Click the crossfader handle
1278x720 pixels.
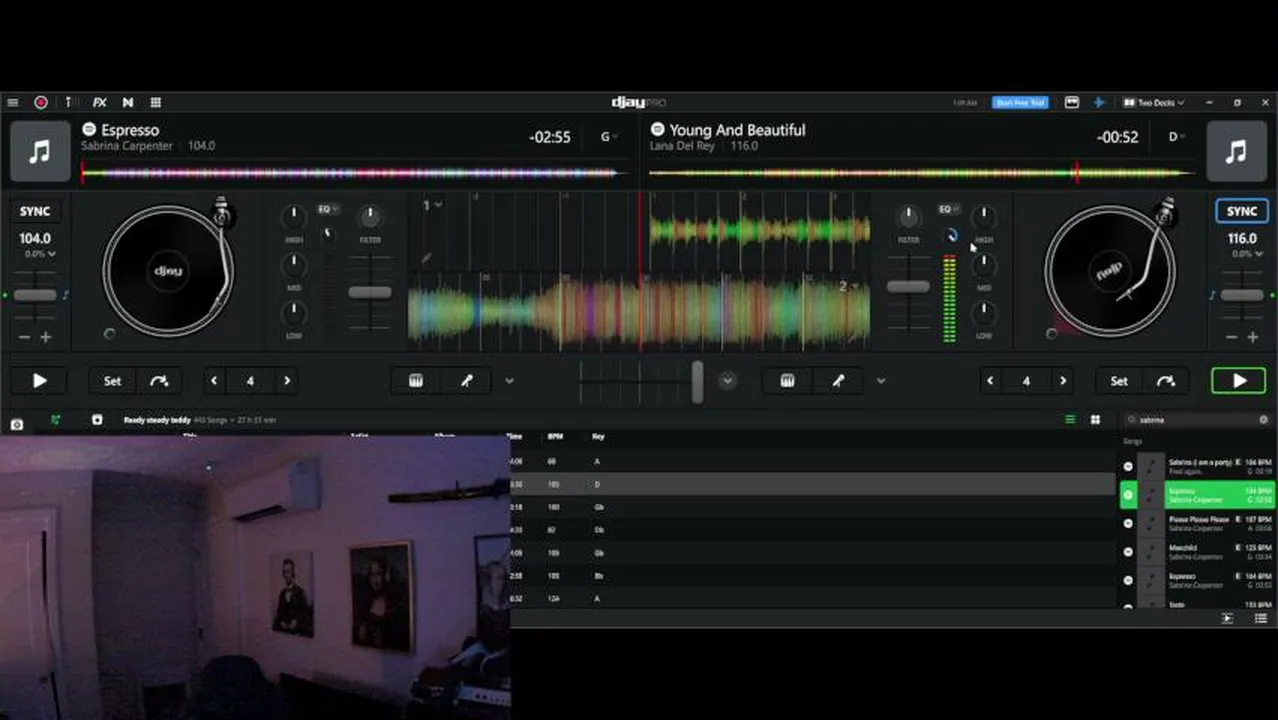point(697,381)
